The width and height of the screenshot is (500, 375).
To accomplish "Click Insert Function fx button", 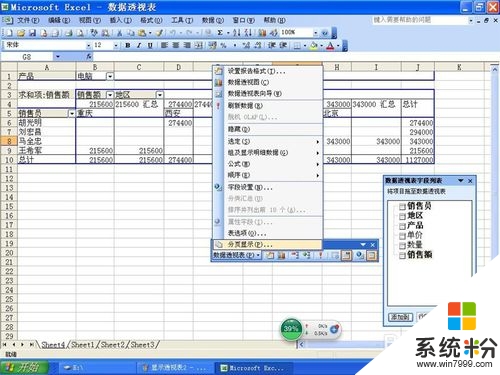I will [x=89, y=57].
